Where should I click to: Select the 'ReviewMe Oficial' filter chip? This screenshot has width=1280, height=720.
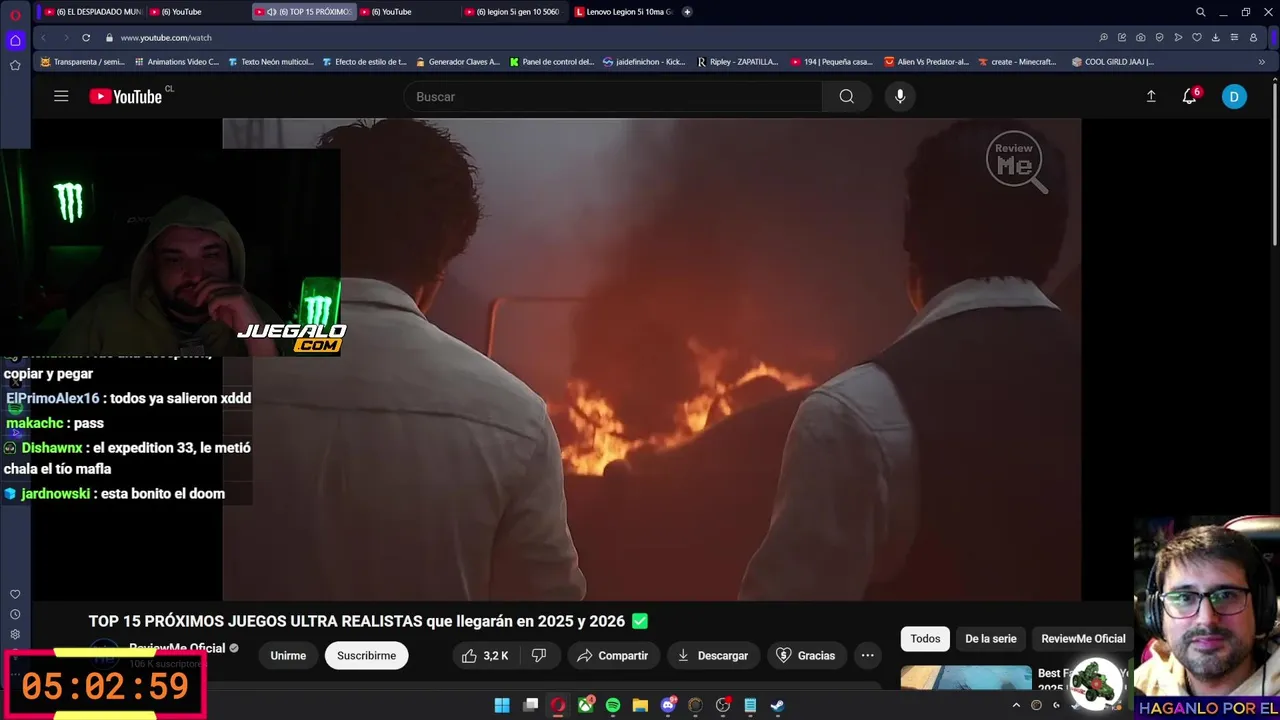pos(1083,638)
